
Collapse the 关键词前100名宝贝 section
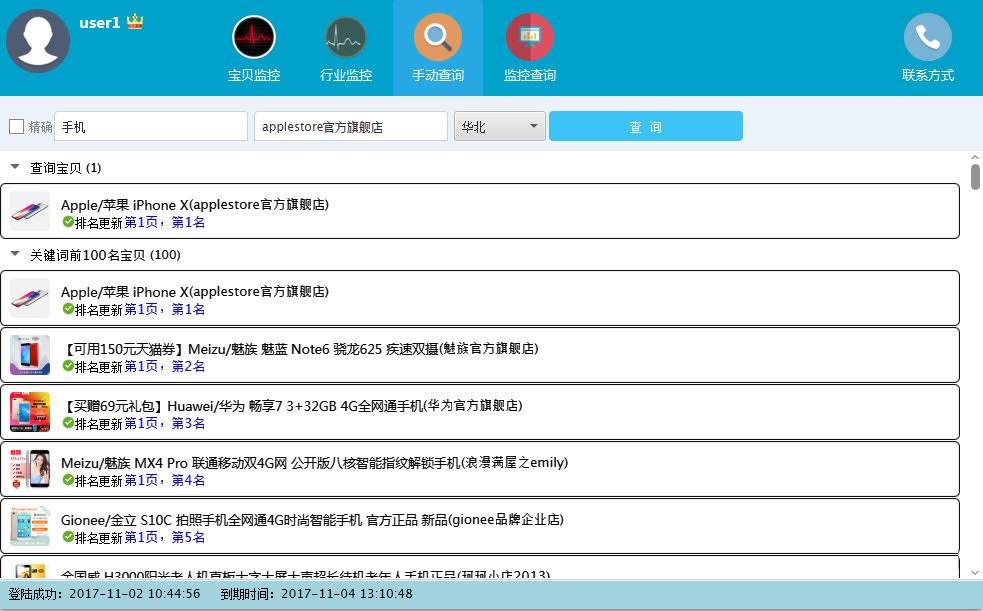point(14,255)
